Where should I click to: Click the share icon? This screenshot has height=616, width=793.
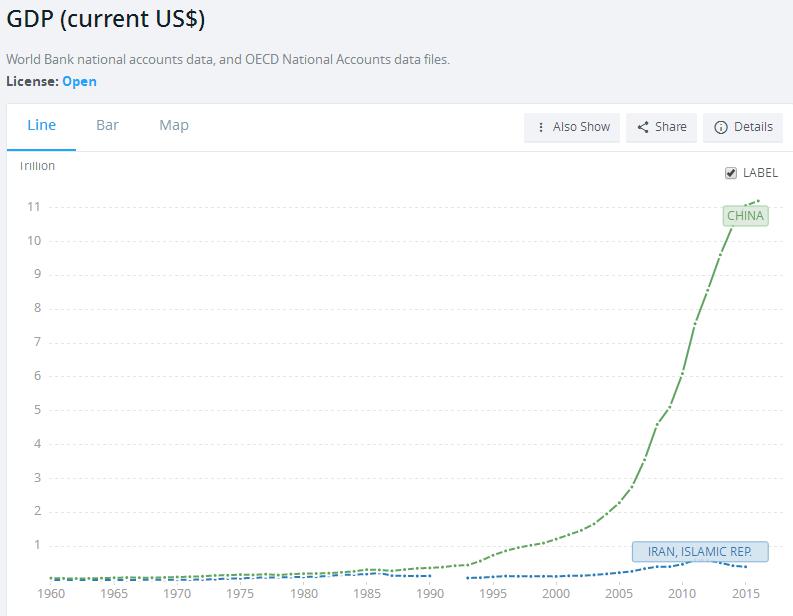643,127
